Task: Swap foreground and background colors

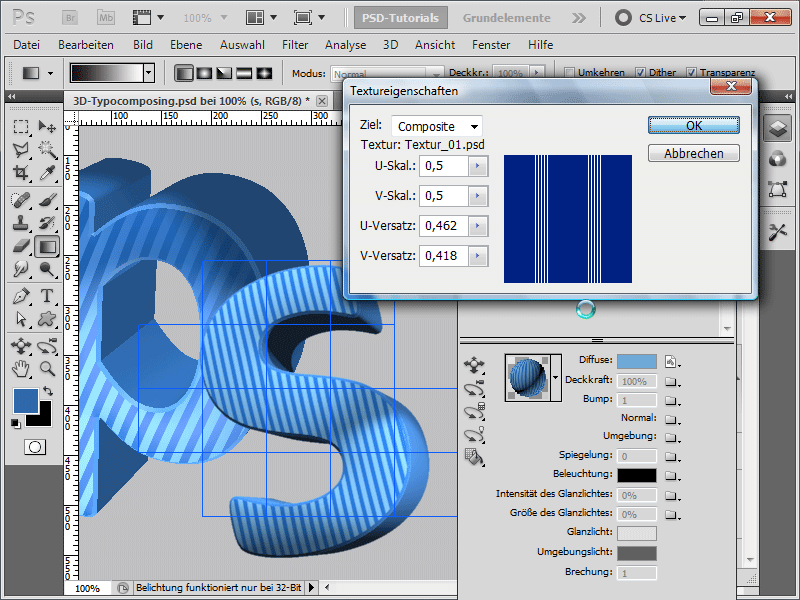Action: click(x=48, y=391)
